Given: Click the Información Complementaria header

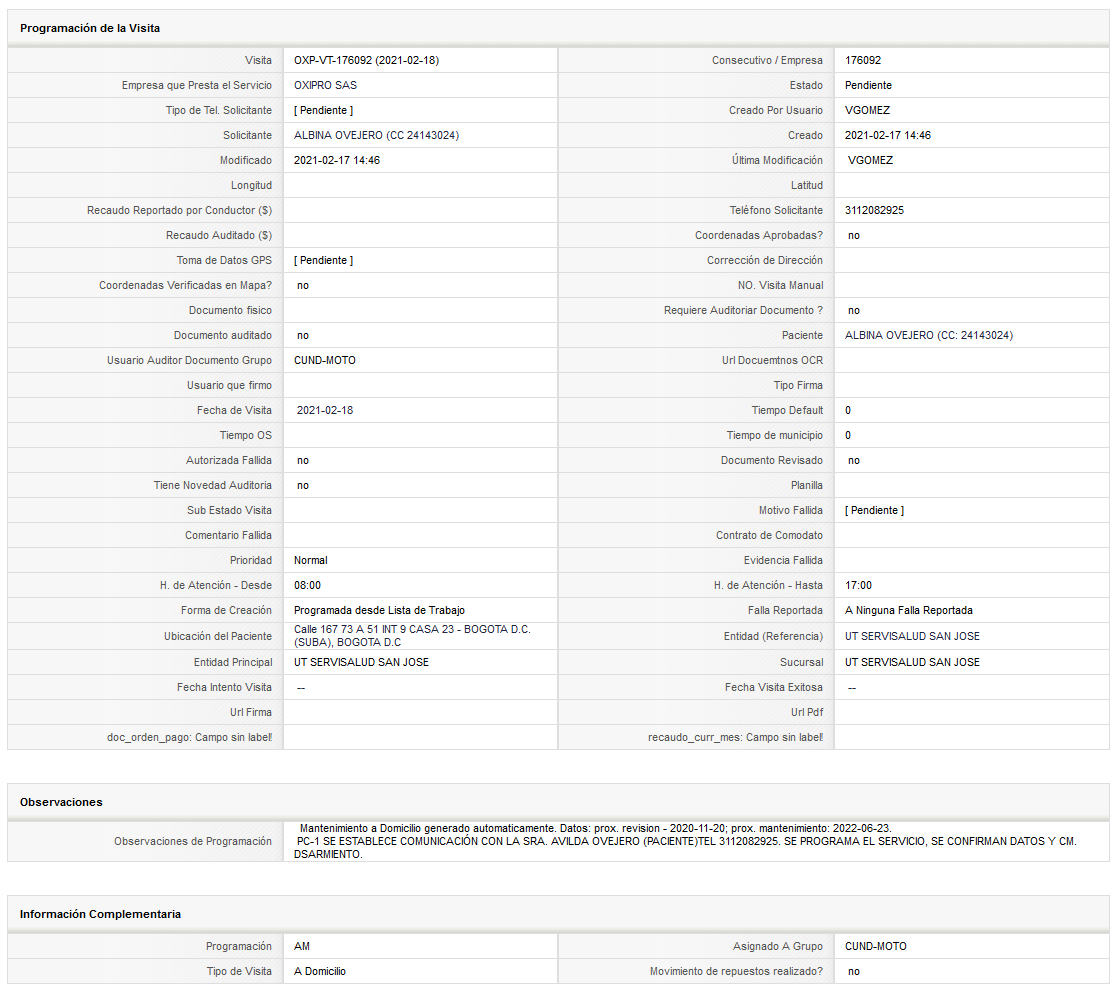Looking at the screenshot, I should pyautogui.click(x=101, y=914).
